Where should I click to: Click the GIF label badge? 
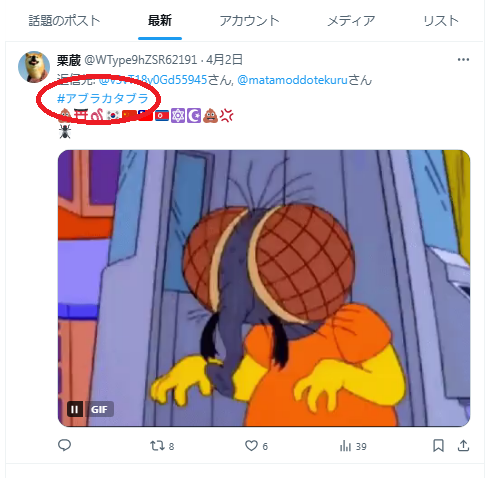coord(99,409)
